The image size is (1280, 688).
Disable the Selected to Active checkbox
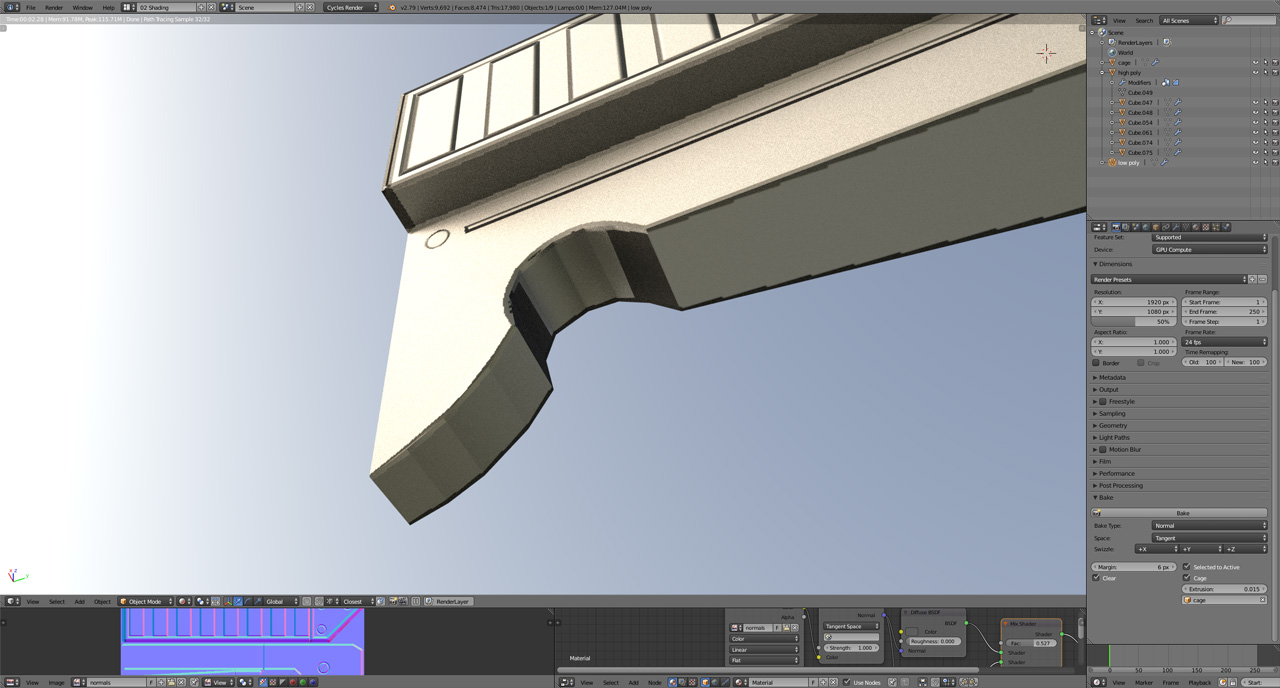(1186, 567)
